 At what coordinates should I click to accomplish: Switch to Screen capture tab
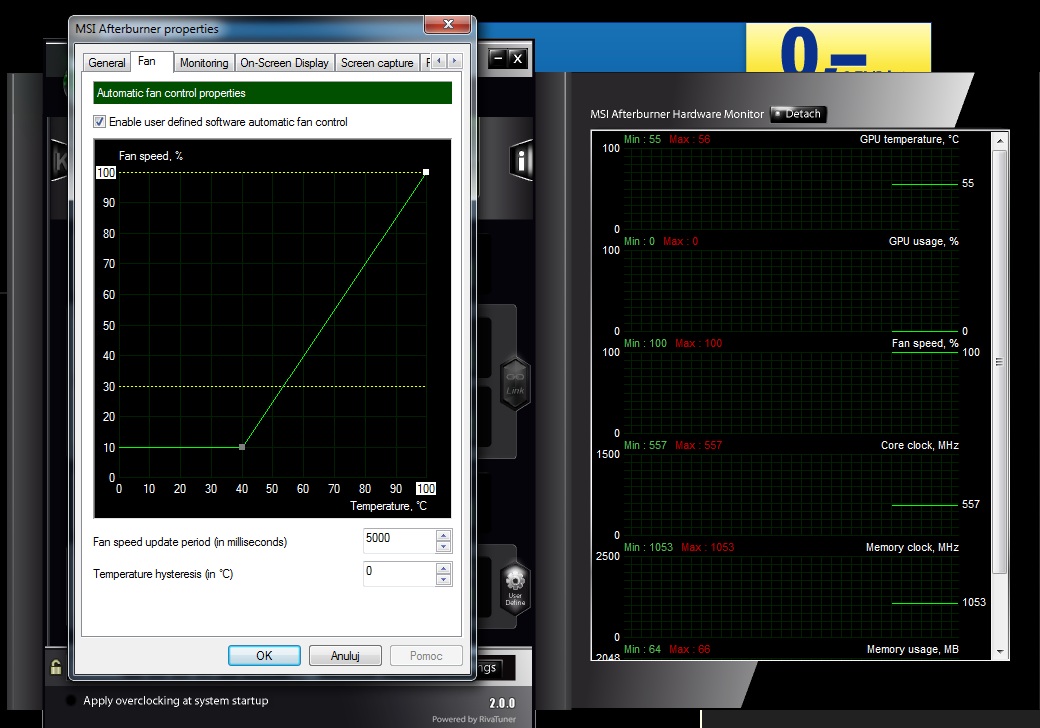click(377, 63)
